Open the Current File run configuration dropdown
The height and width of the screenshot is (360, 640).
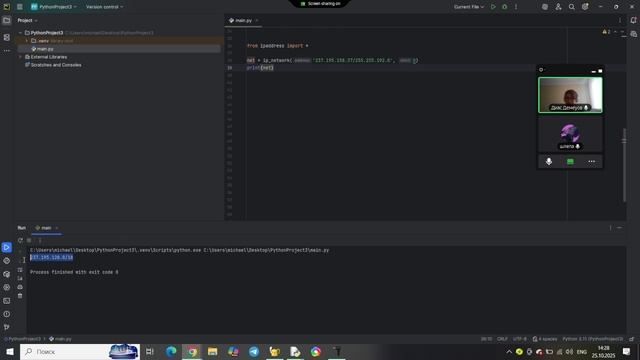[469, 7]
